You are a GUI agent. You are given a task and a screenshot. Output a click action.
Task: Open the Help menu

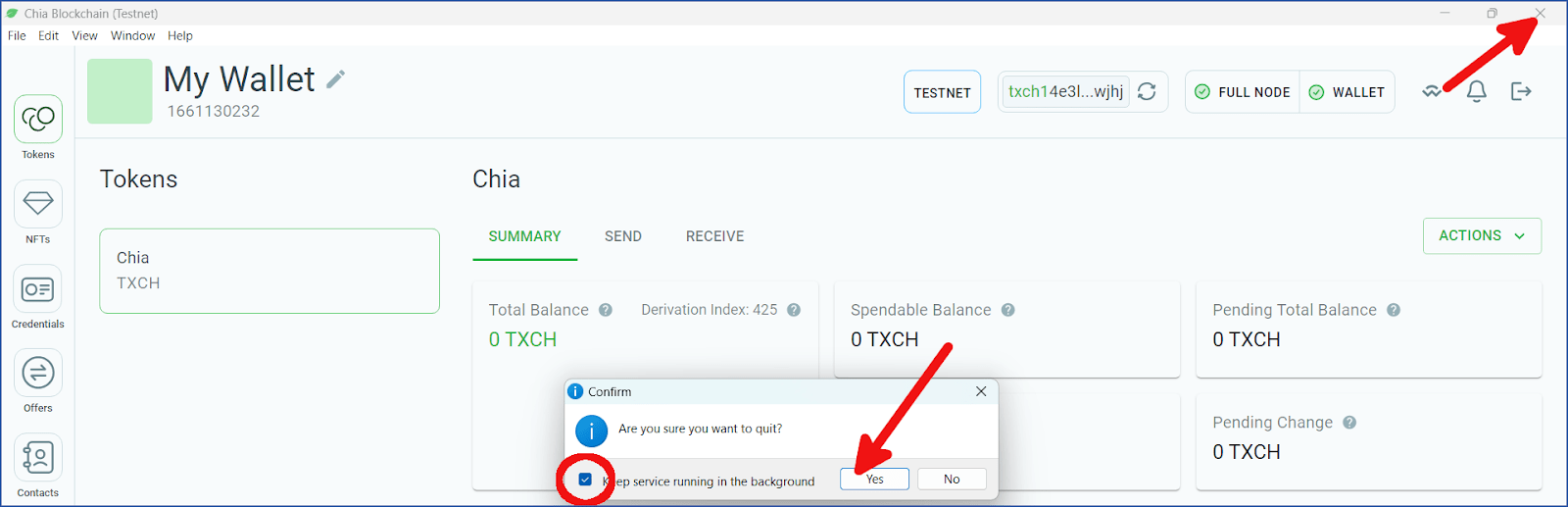179,35
